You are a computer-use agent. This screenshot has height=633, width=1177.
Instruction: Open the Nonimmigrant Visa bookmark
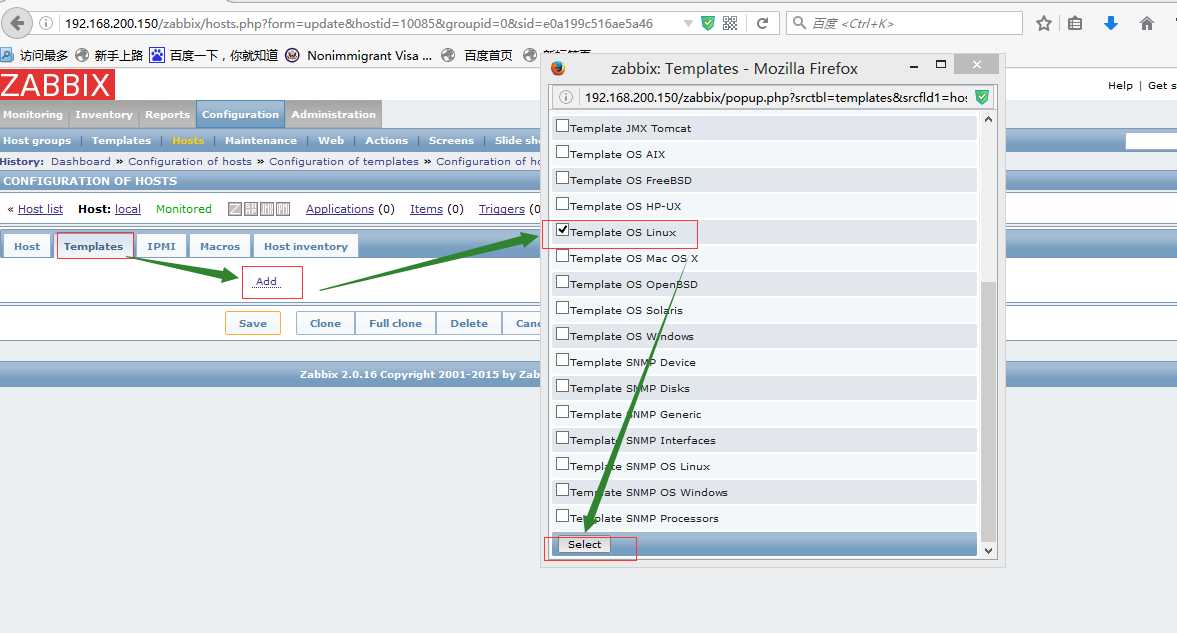coord(359,55)
